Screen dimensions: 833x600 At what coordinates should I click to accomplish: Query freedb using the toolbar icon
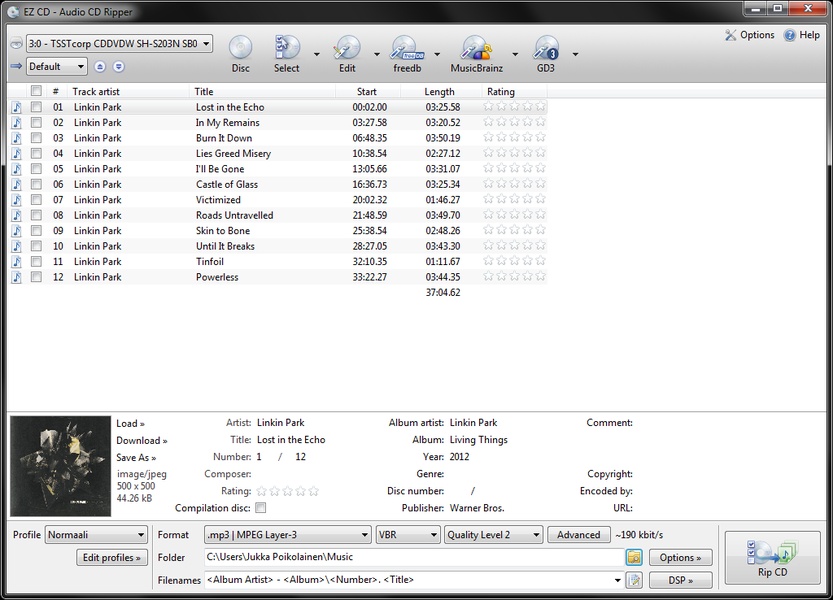pos(406,48)
